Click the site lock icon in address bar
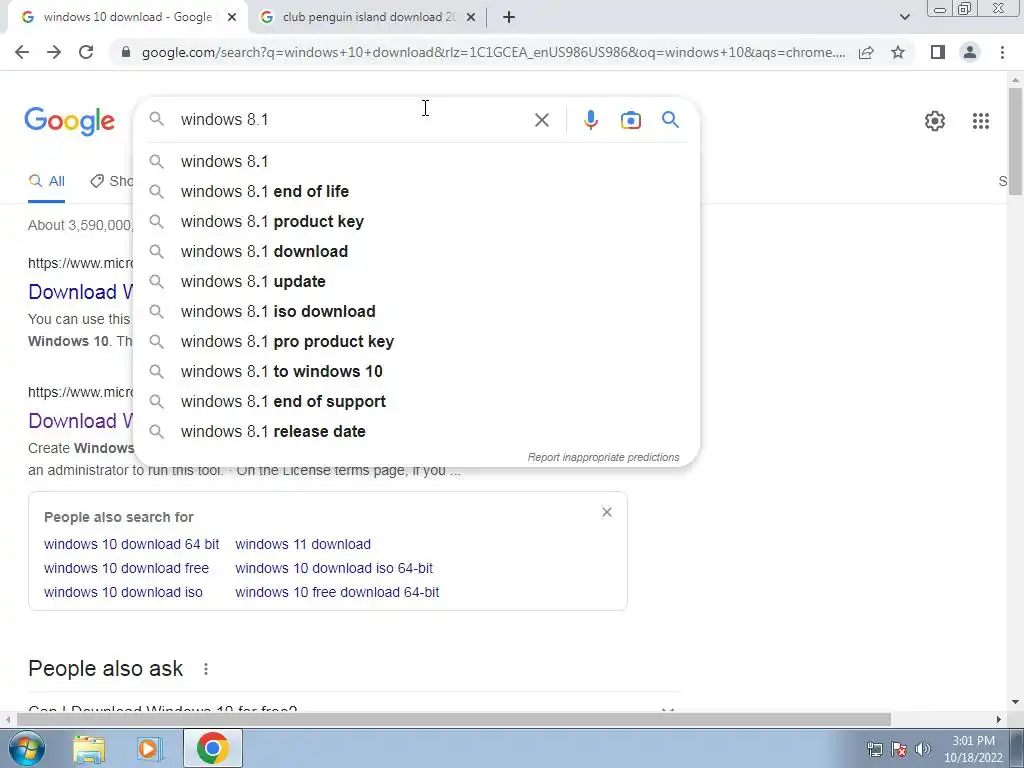Image resolution: width=1024 pixels, height=768 pixels. [126, 52]
